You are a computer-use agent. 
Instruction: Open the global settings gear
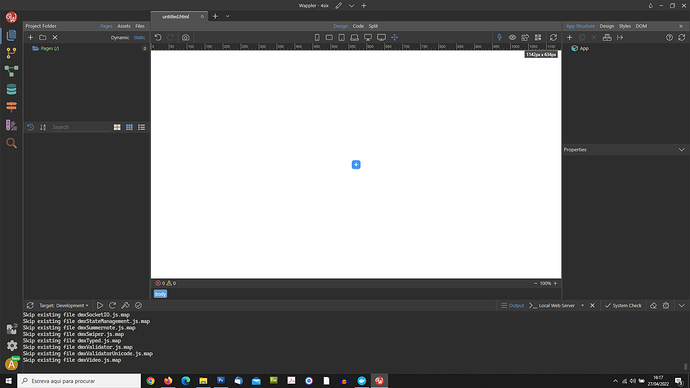(12, 346)
